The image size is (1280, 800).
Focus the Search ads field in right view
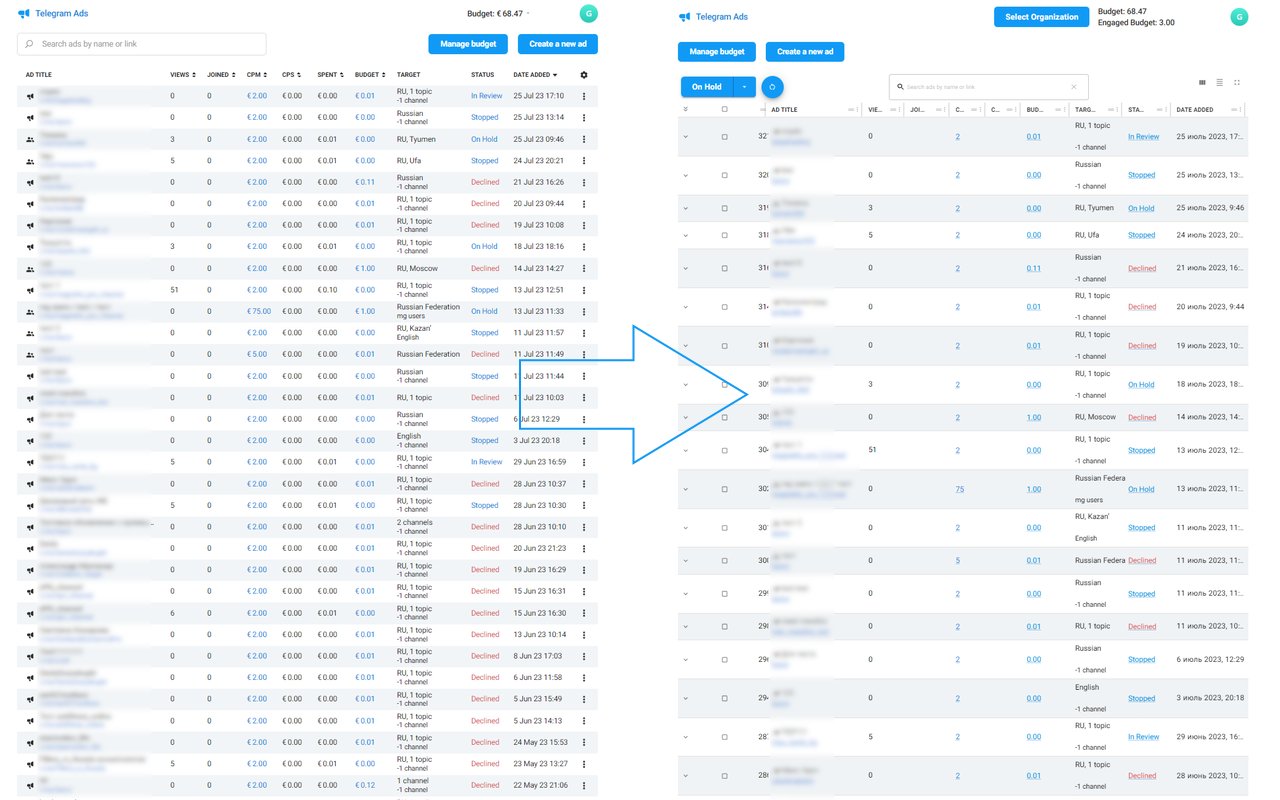tap(988, 87)
